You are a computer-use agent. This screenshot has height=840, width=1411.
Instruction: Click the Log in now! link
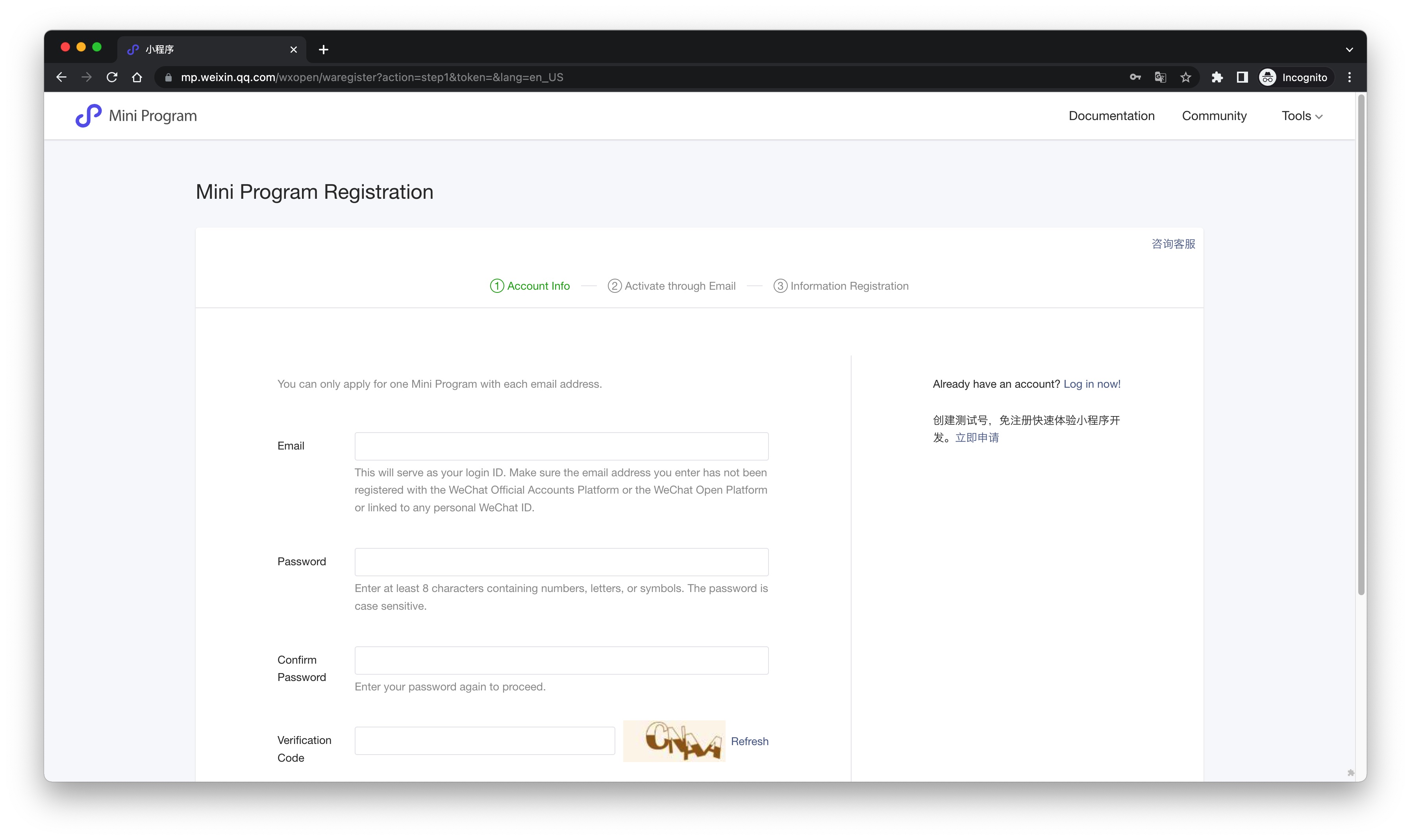(x=1092, y=384)
